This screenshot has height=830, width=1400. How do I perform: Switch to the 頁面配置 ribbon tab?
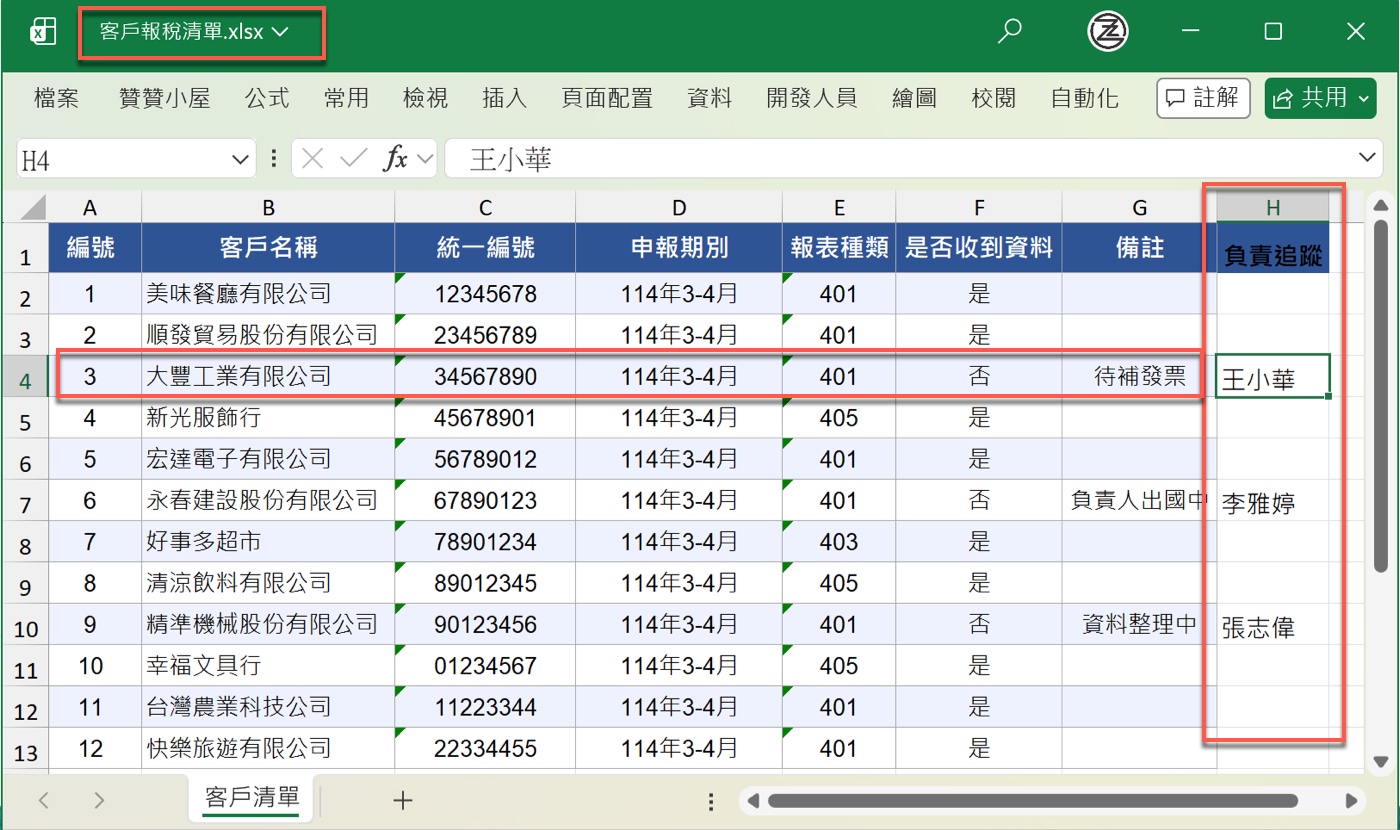pyautogui.click(x=607, y=98)
